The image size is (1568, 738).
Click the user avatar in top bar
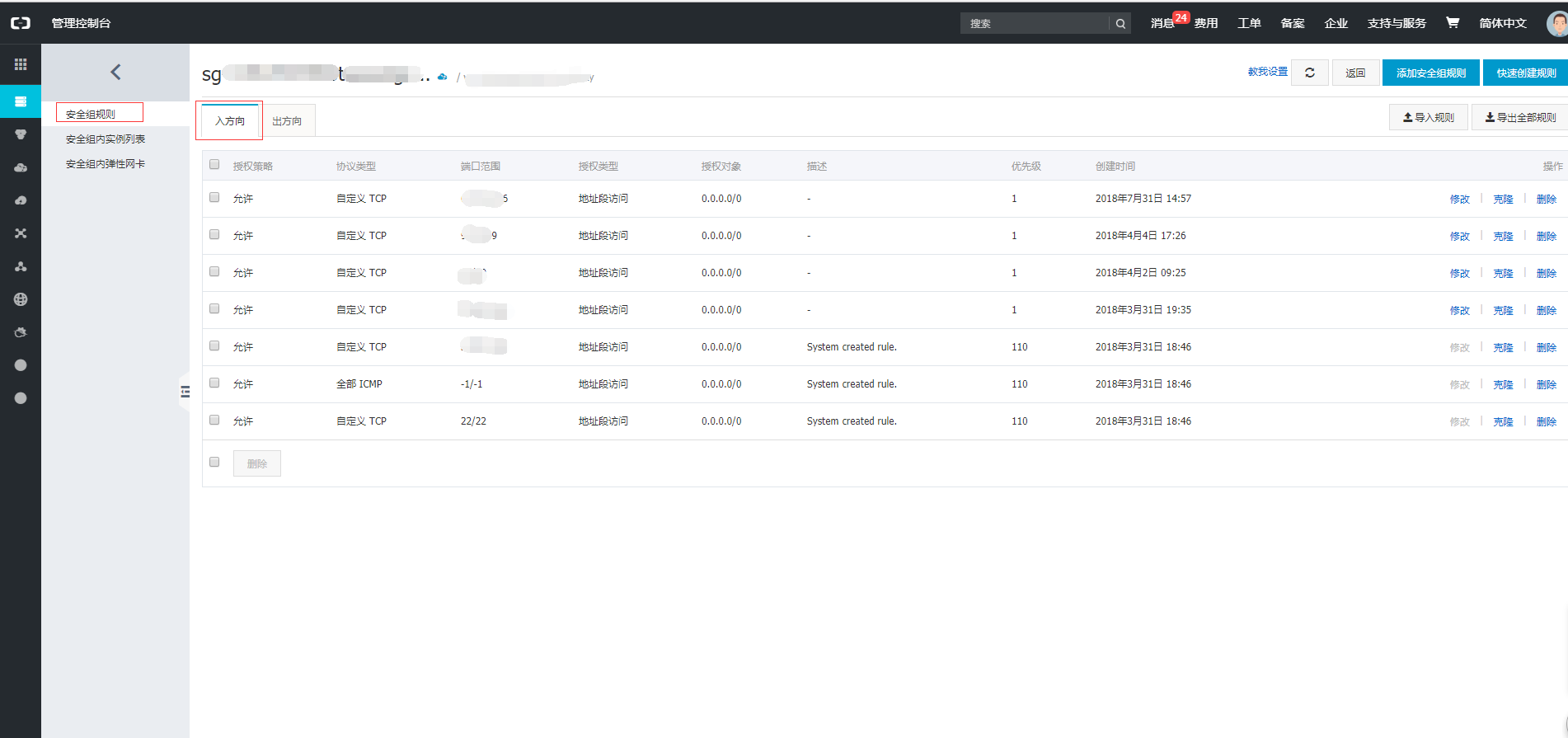click(1556, 23)
